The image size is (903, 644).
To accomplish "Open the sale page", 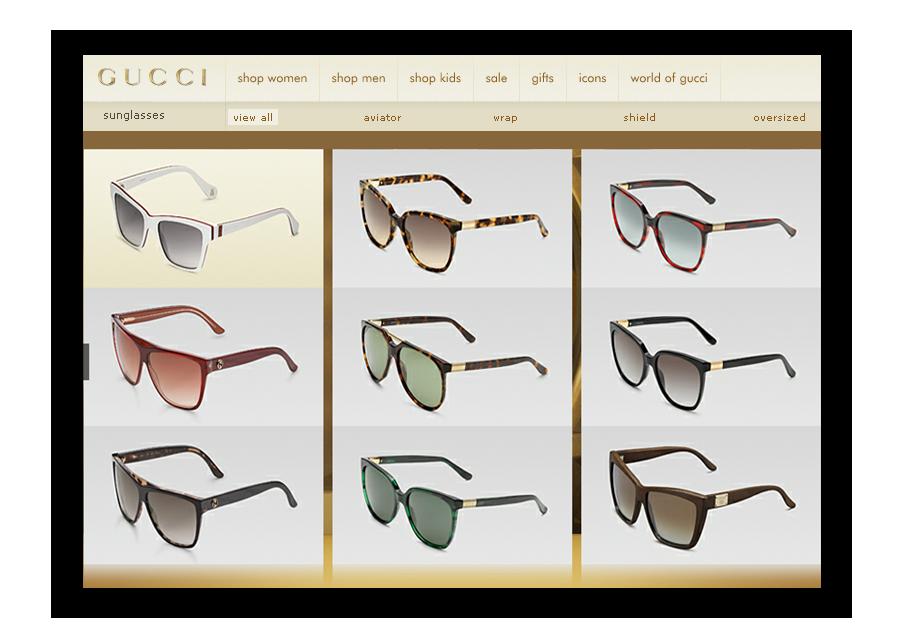I will point(496,78).
